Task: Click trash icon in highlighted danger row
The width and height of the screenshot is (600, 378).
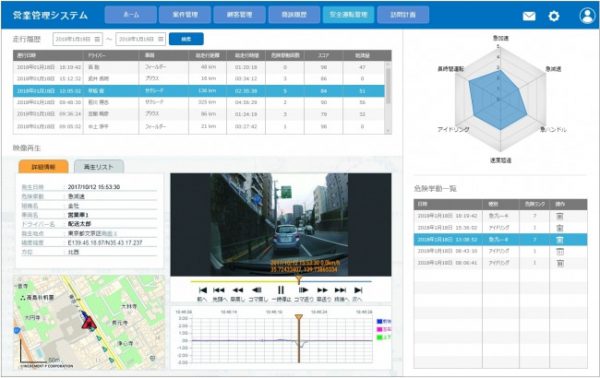Action: pyautogui.click(x=559, y=240)
